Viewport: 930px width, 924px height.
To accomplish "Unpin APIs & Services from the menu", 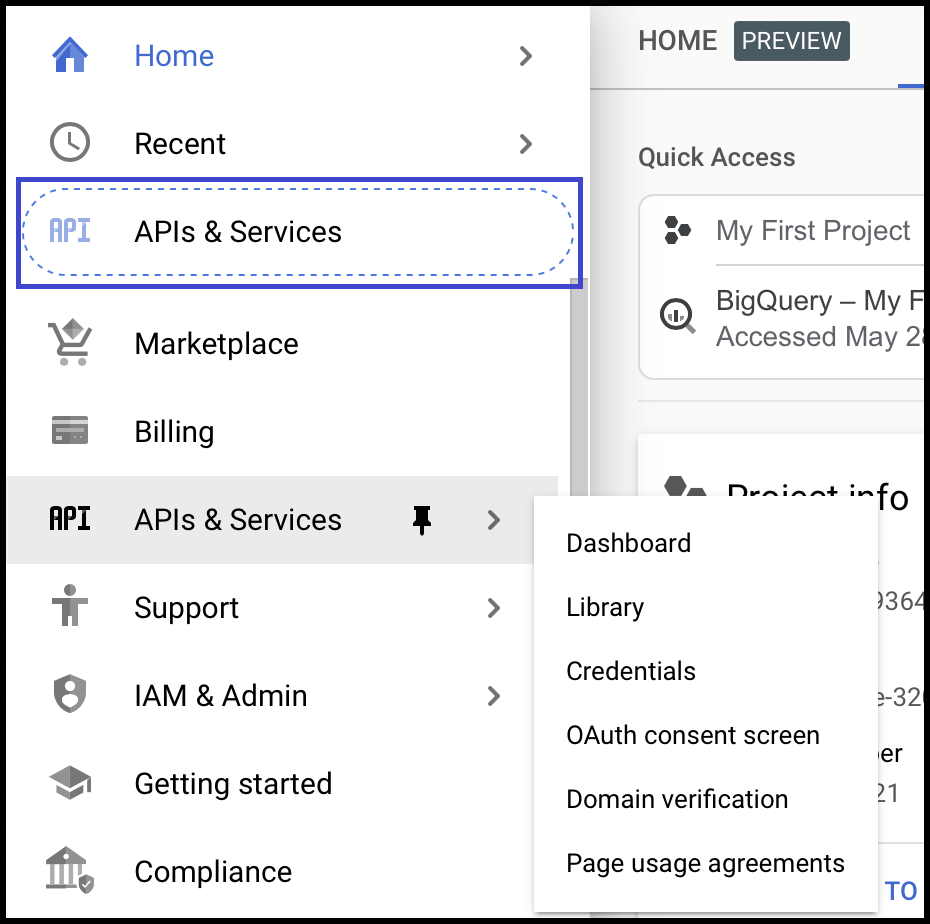I will click(x=423, y=519).
